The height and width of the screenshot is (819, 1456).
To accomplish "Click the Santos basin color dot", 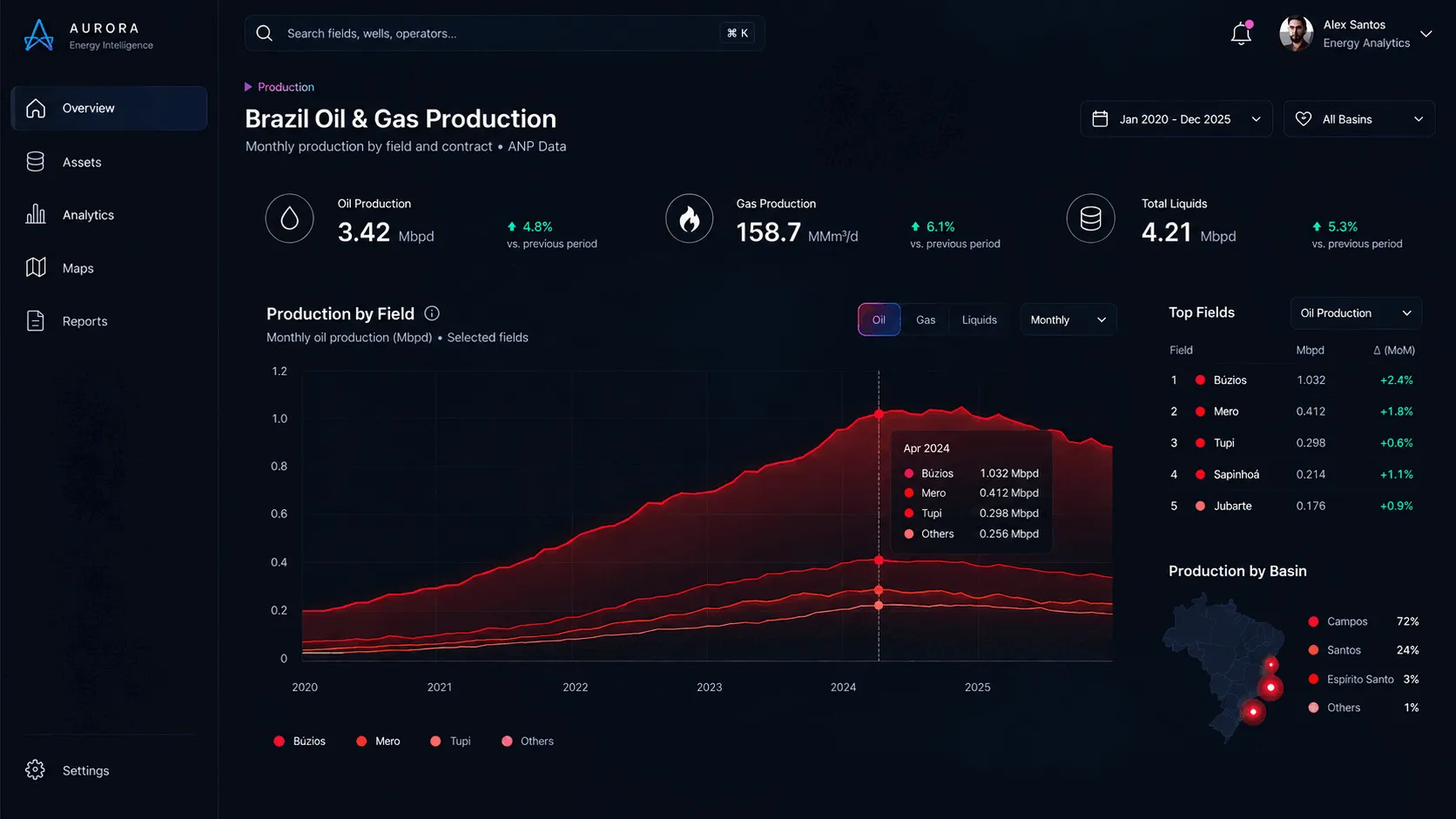I will pos(1313,650).
